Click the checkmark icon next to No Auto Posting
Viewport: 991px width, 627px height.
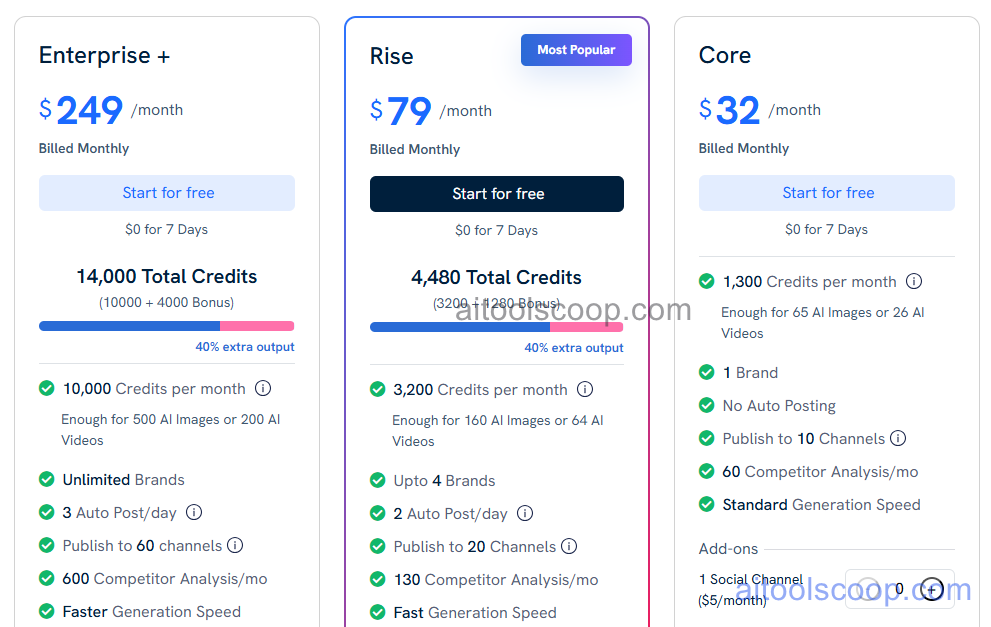tap(707, 405)
